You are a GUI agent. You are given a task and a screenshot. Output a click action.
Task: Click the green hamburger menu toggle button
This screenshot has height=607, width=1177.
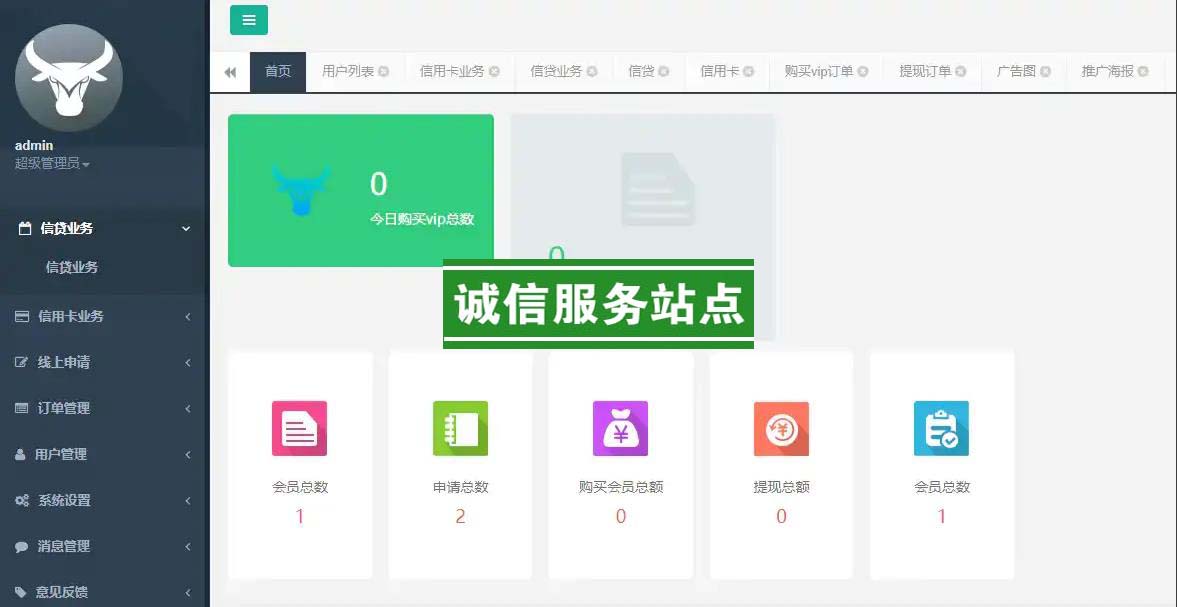click(x=248, y=20)
